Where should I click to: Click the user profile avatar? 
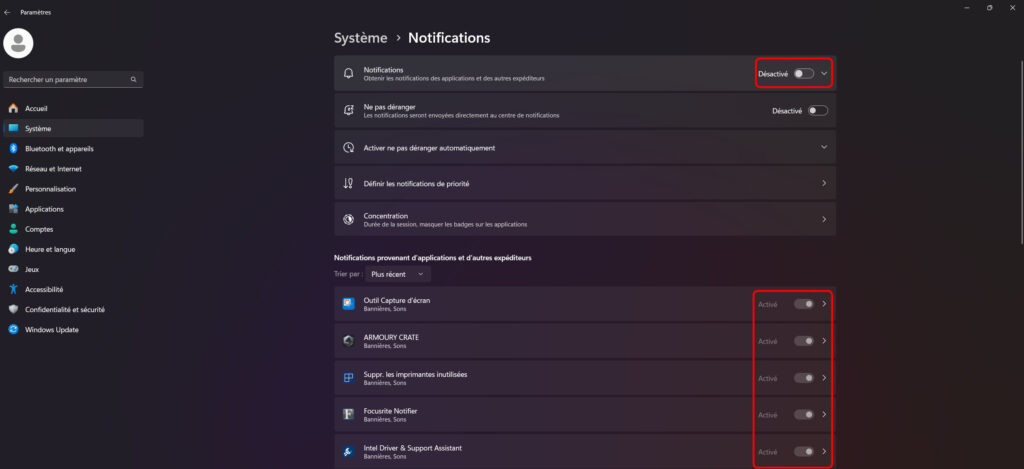[18, 43]
